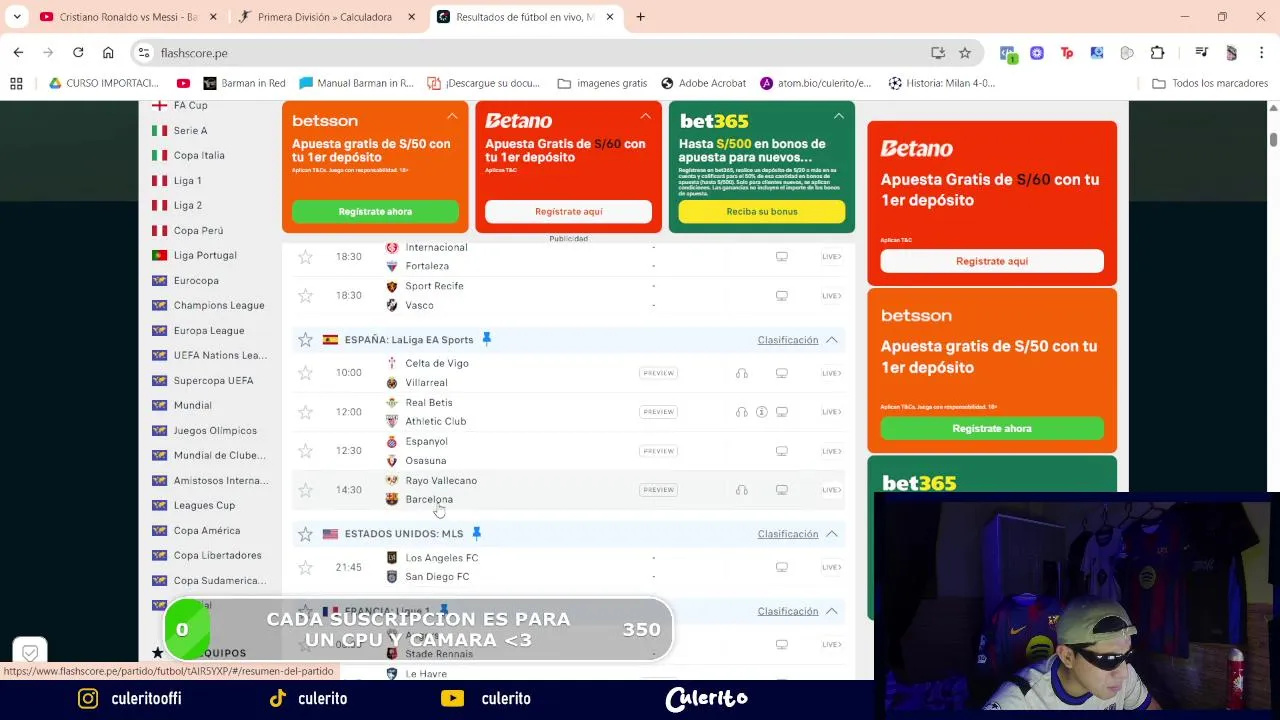
Task: Favorite the Sport Recife vs Vasco star
Action: [x=305, y=296]
